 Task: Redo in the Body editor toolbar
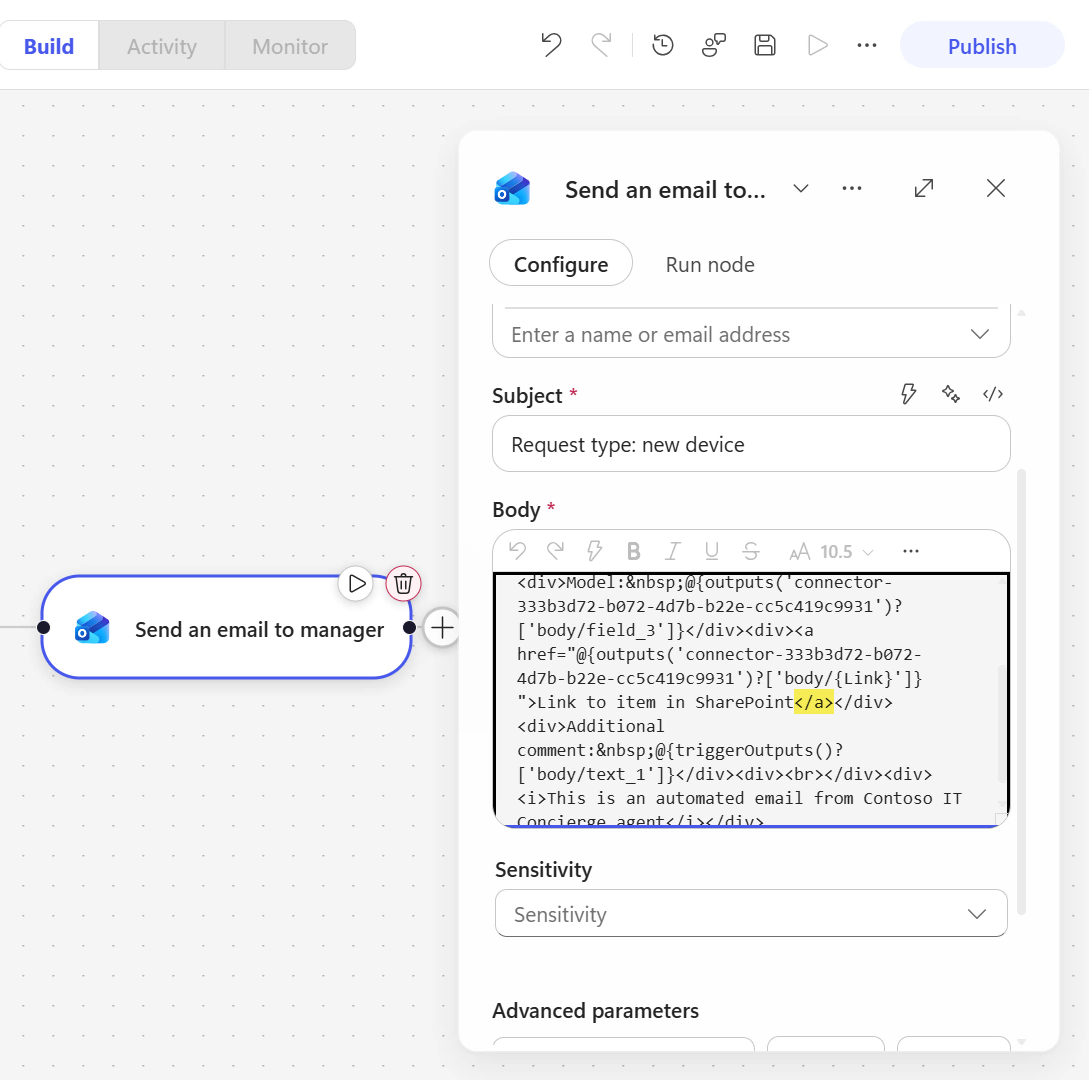(x=556, y=551)
